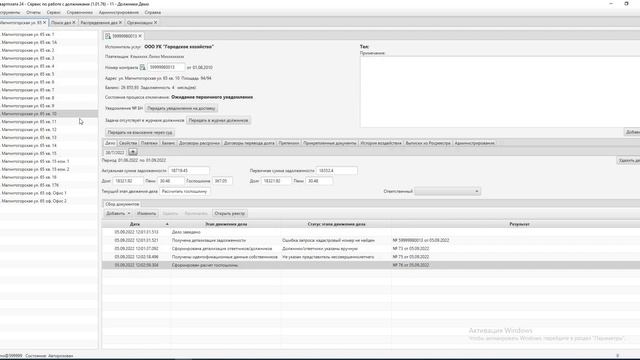Image resolution: width=640 pixels, height=360 pixels.
Task: Expand the Добавить dropdown button
Action: pos(129,213)
